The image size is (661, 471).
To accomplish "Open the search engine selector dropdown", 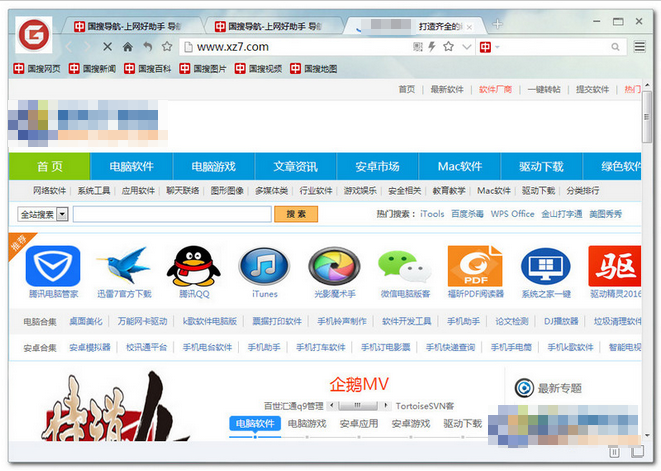I will pyautogui.click(x=489, y=47).
